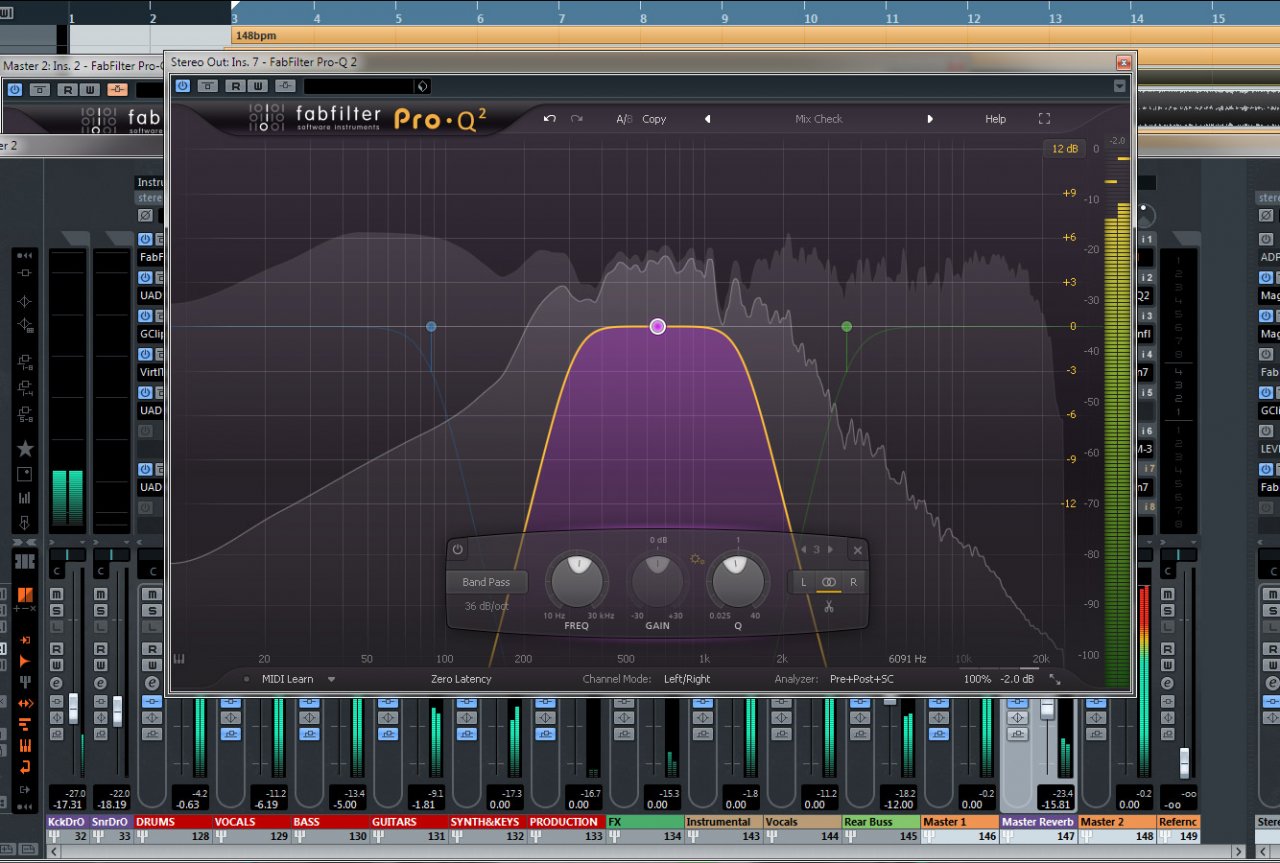Click orange play arrow icon in mixer toolbar
The height and width of the screenshot is (863, 1280).
(25, 661)
